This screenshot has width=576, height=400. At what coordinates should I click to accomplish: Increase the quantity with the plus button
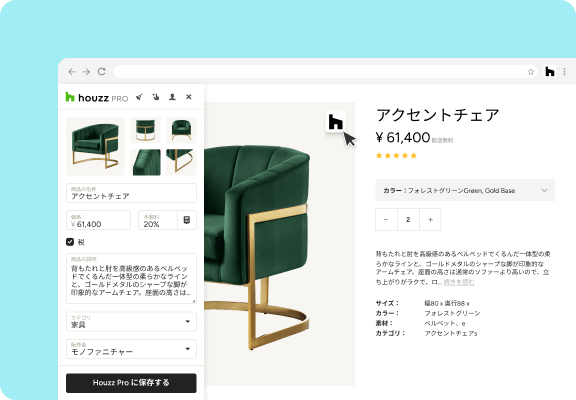[x=430, y=219]
